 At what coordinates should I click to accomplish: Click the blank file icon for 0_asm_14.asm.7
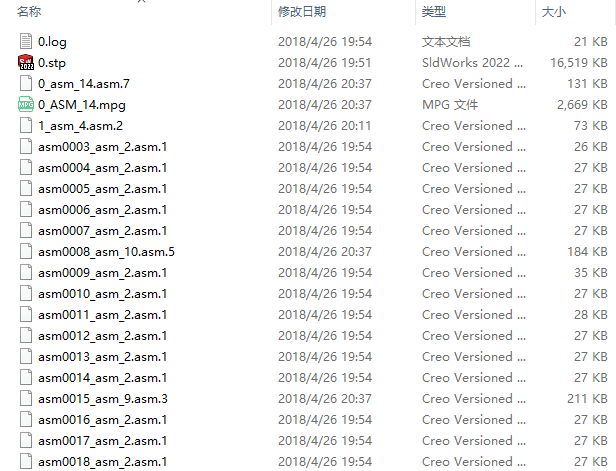26,84
